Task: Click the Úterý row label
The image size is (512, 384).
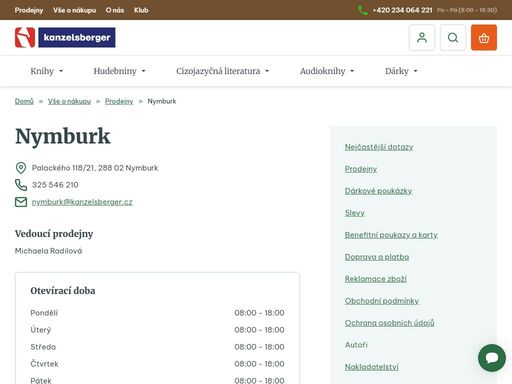Action: click(x=41, y=330)
